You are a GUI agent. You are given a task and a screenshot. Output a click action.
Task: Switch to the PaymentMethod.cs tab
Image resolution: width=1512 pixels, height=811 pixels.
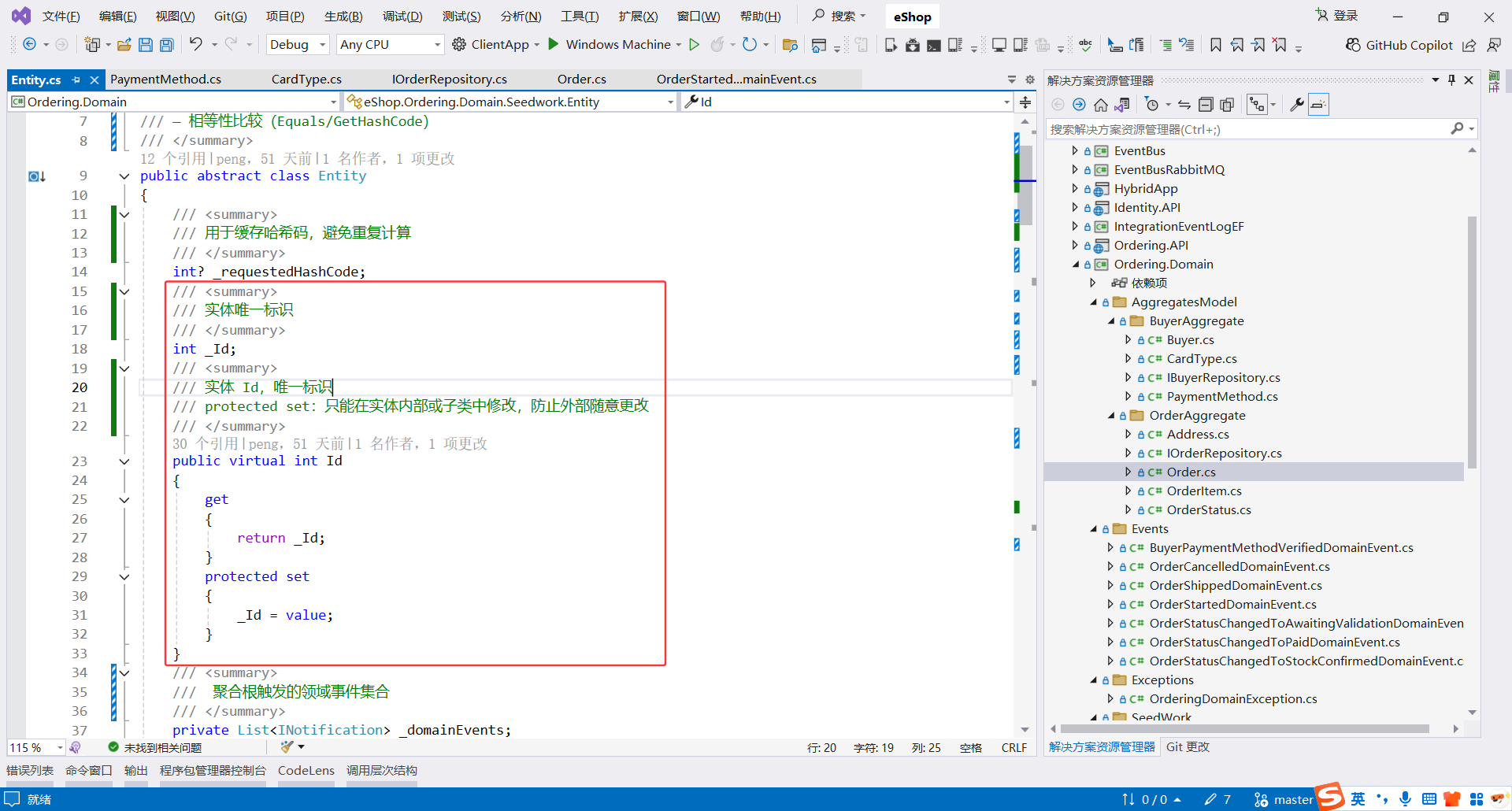pyautogui.click(x=166, y=79)
